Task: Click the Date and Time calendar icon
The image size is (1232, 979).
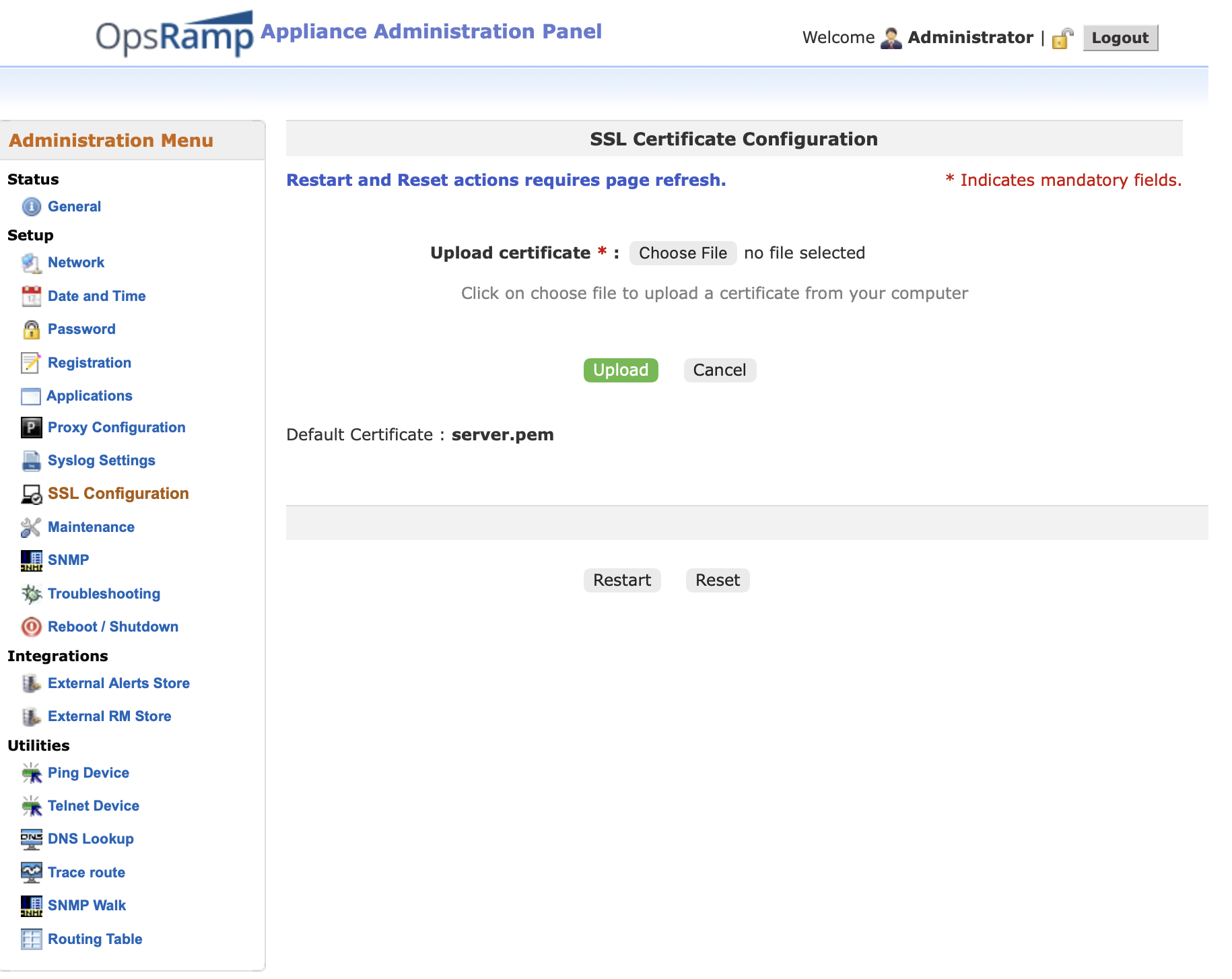Action: (x=31, y=296)
